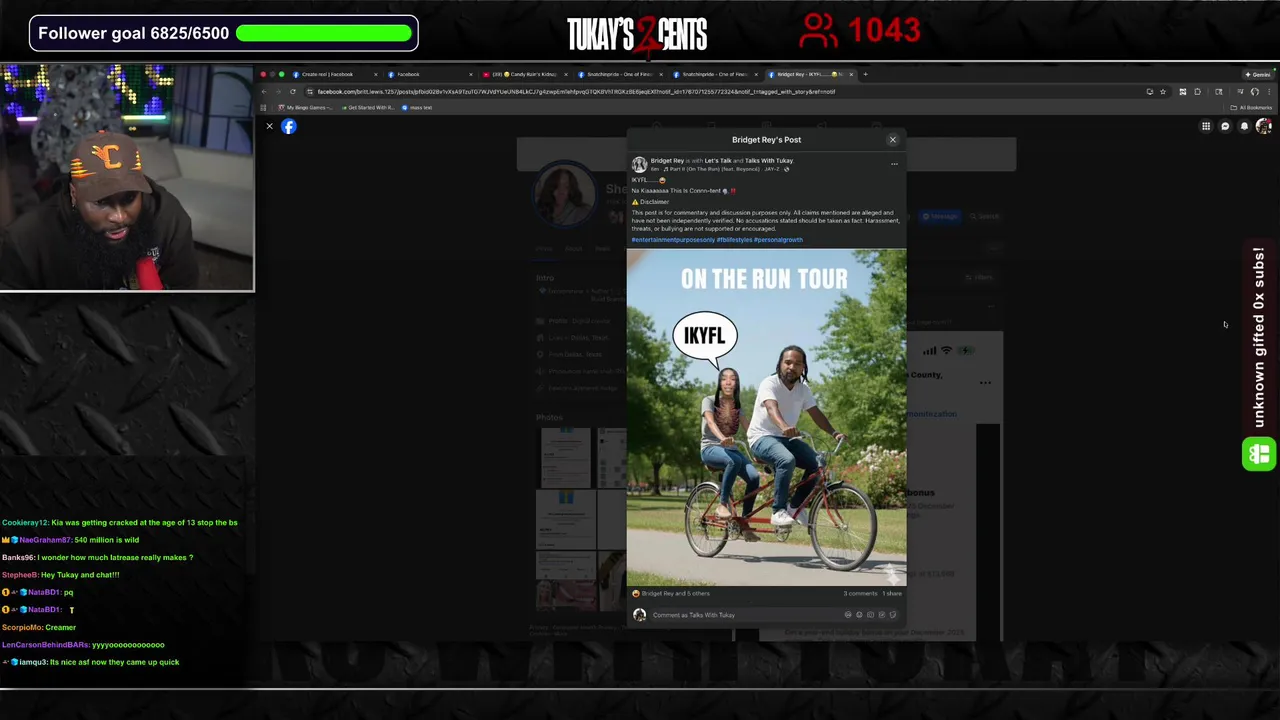Switch to the first Snatchinpride tab
Image resolution: width=1280 pixels, height=720 pixels.
[x=620, y=74]
